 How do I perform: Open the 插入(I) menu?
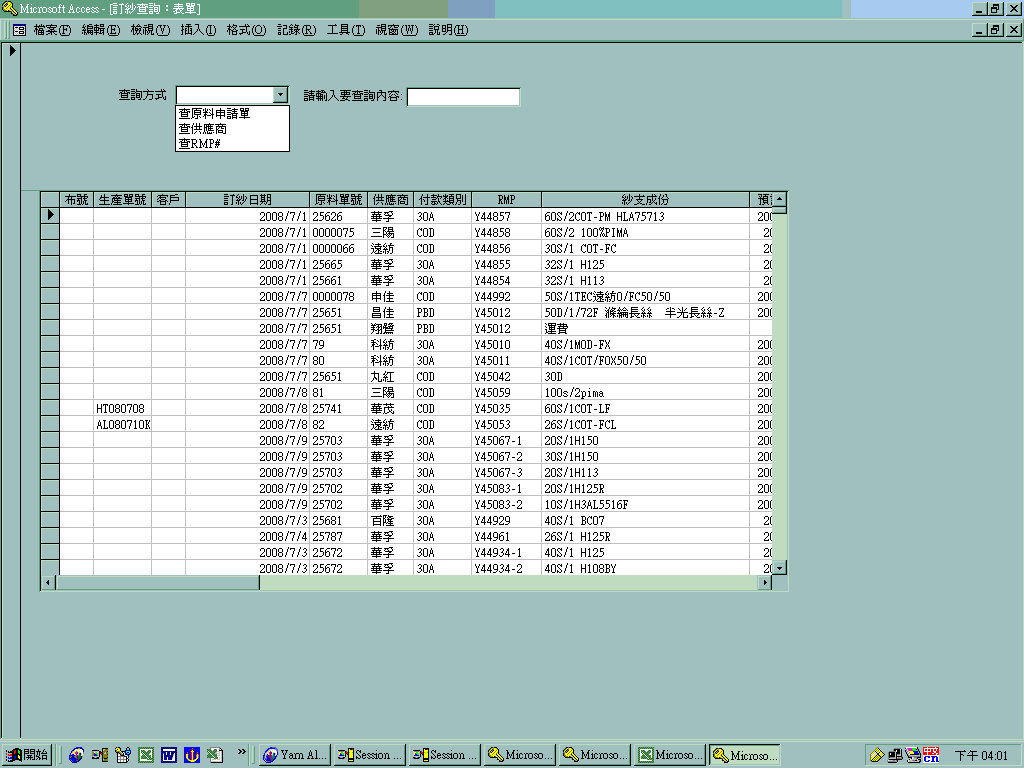coord(198,30)
